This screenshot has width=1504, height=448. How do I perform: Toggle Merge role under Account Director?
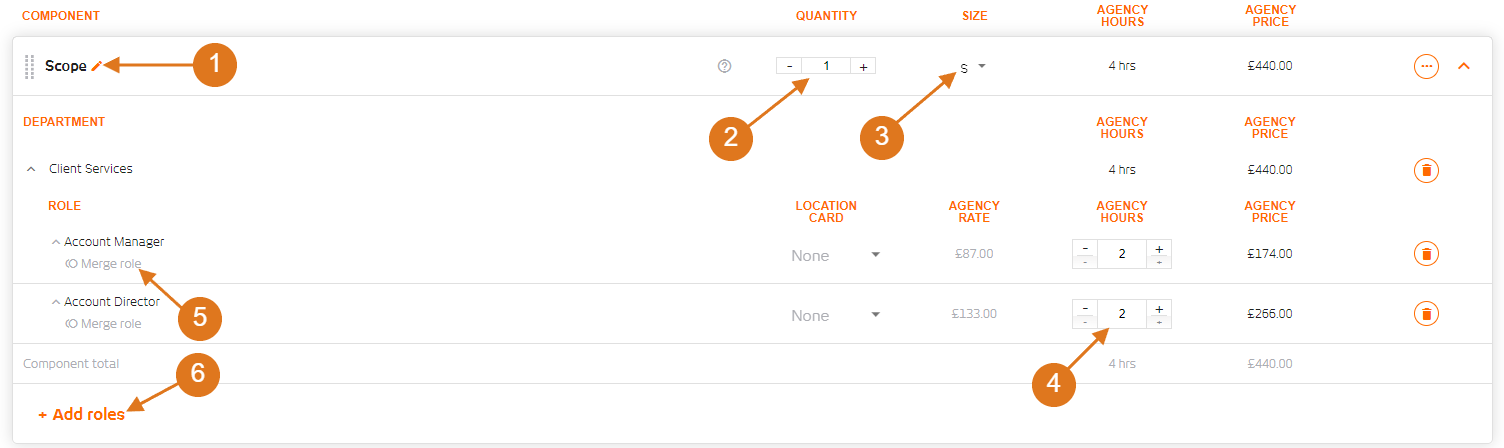pyautogui.click(x=103, y=324)
